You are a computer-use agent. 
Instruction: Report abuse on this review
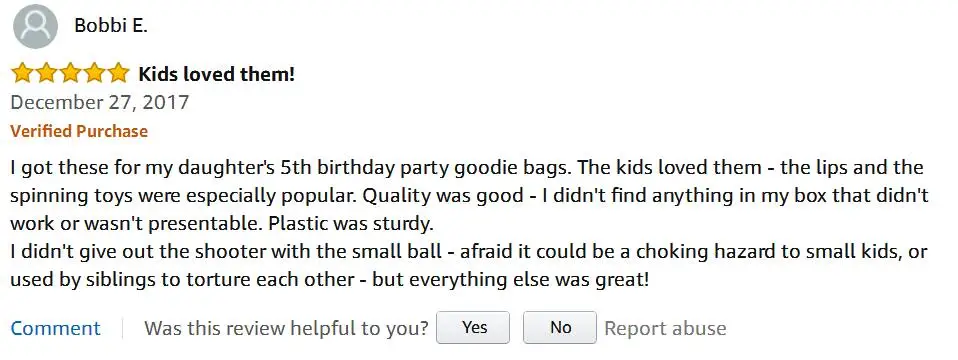(x=665, y=328)
